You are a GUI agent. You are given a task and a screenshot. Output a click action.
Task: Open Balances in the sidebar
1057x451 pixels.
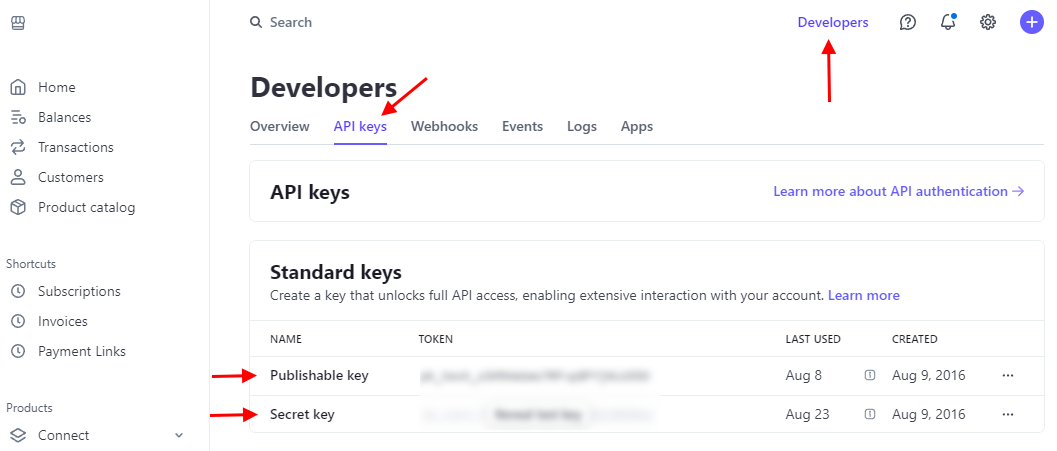pyautogui.click(x=64, y=117)
